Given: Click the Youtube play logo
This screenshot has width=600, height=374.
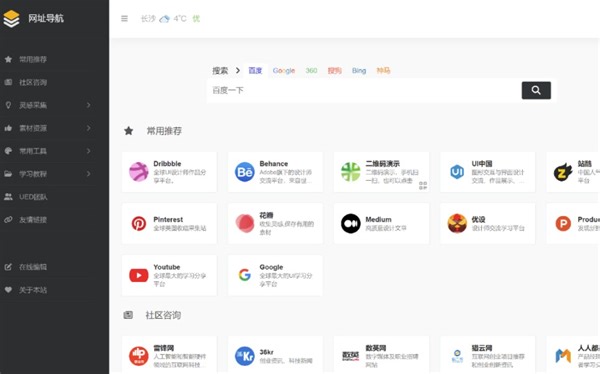Looking at the screenshot, I should coord(139,275).
